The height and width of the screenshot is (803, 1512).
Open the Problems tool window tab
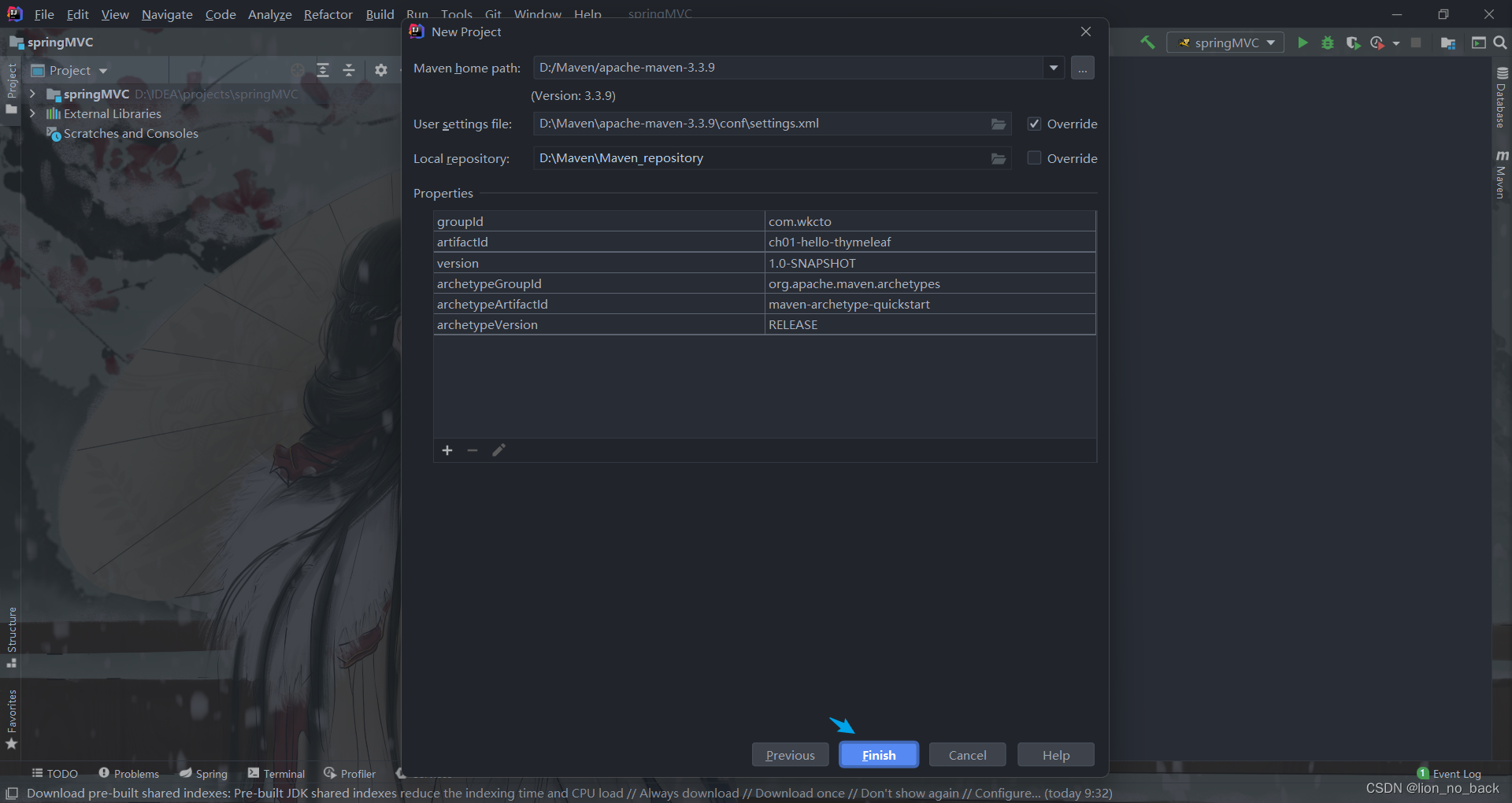pos(128,774)
